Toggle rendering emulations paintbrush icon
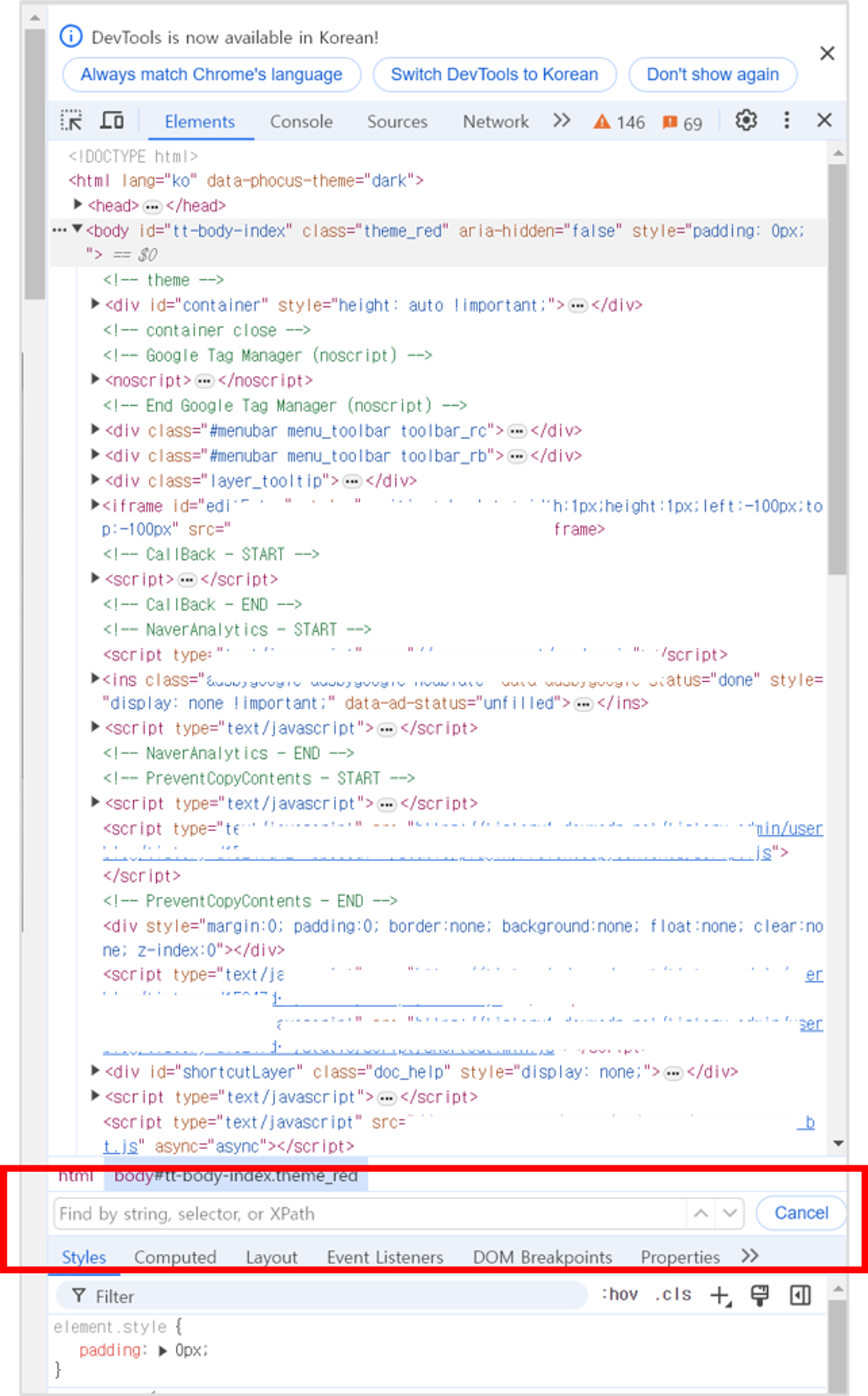Screen dimensions: 868x1396 [760, 1295]
